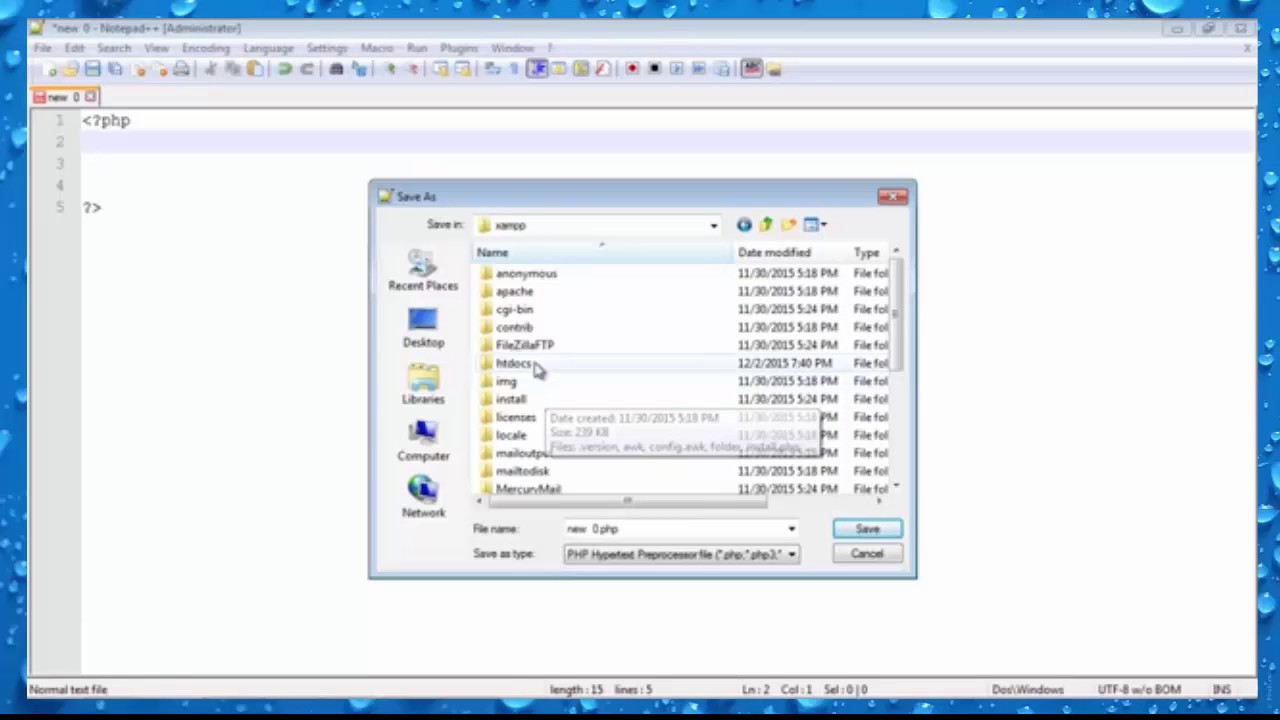Viewport: 1280px width, 720px height.
Task: Open the Edit menu
Action: tap(74, 48)
